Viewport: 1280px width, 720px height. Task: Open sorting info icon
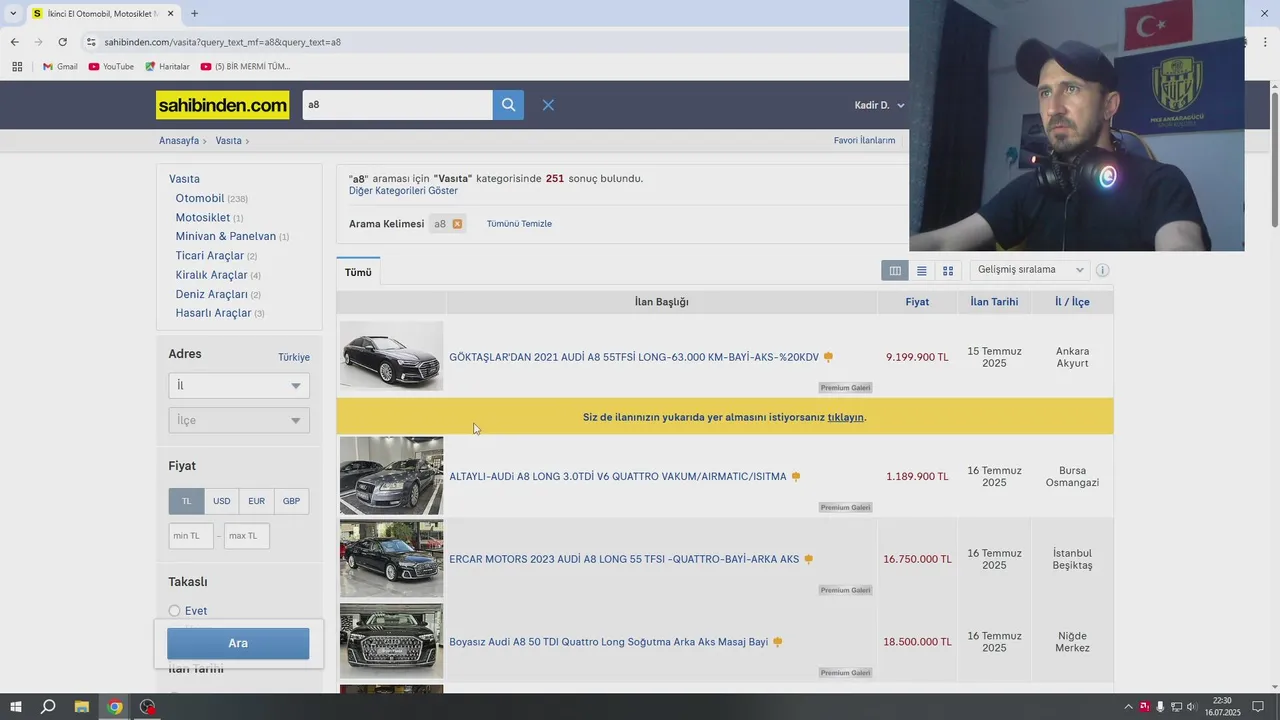tap(1102, 270)
